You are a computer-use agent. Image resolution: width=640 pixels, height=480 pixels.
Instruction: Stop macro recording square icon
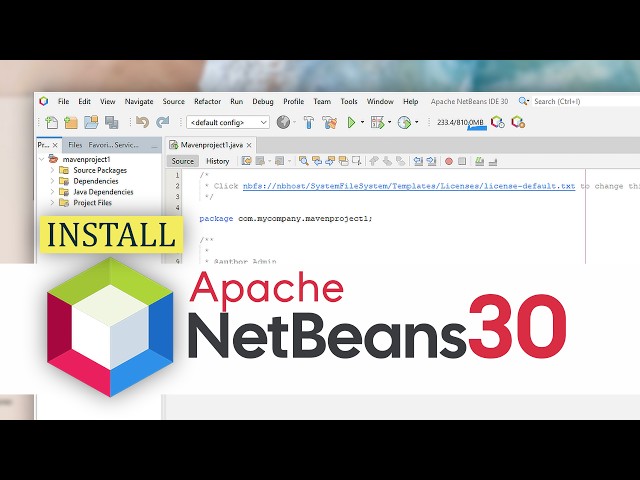pyautogui.click(x=462, y=161)
